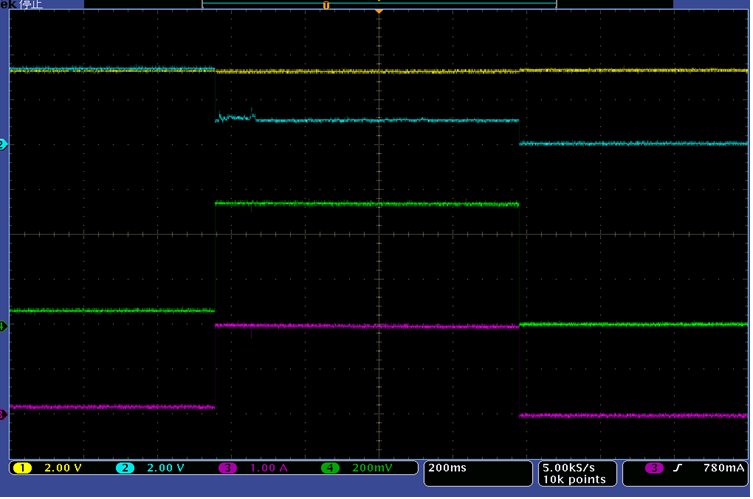
Task: Click the 10k points record length readout
Action: 574,479
